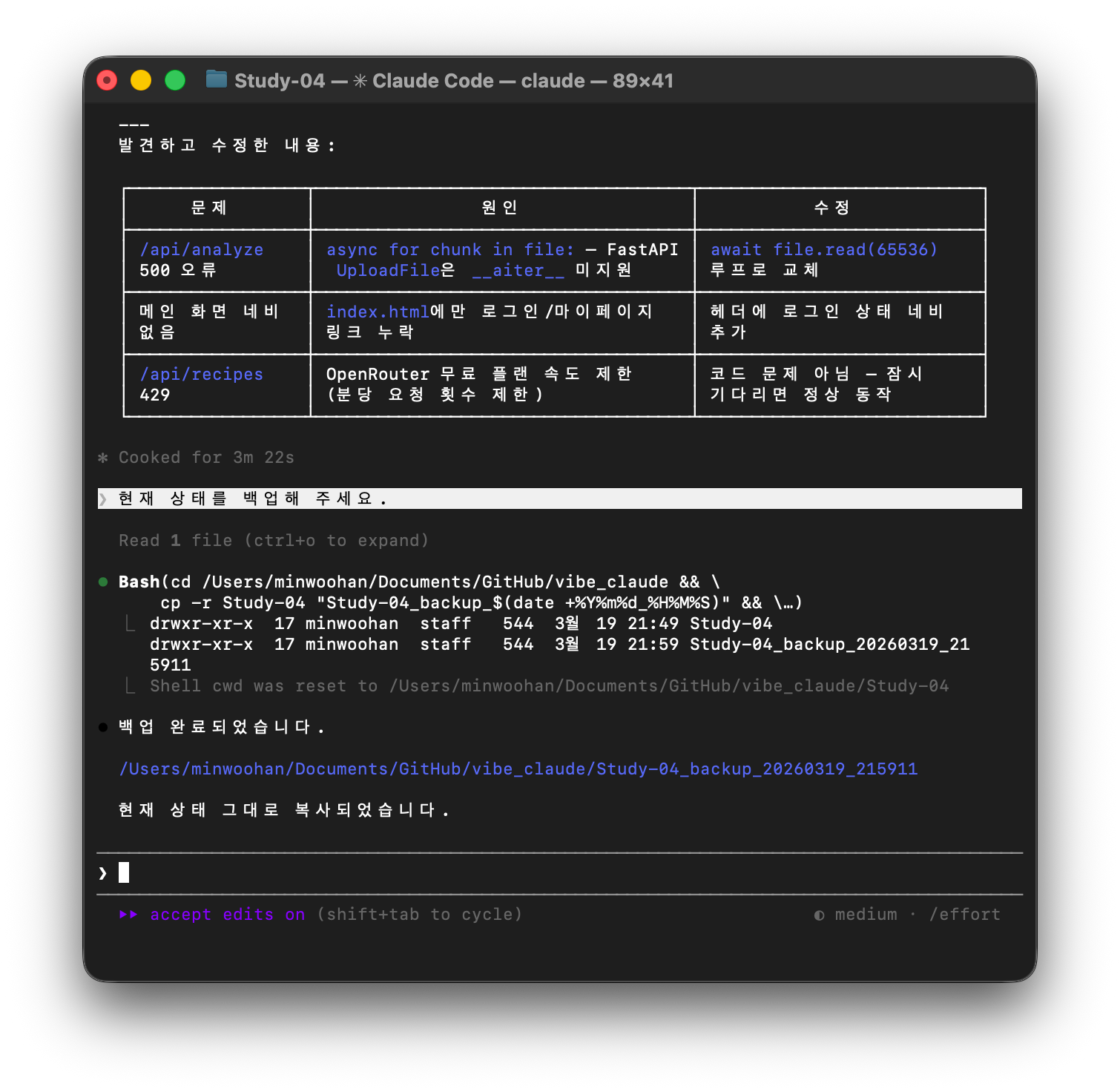This screenshot has height=1092, width=1120.
Task: Click the 'index.html' text in the table
Action: (378, 312)
